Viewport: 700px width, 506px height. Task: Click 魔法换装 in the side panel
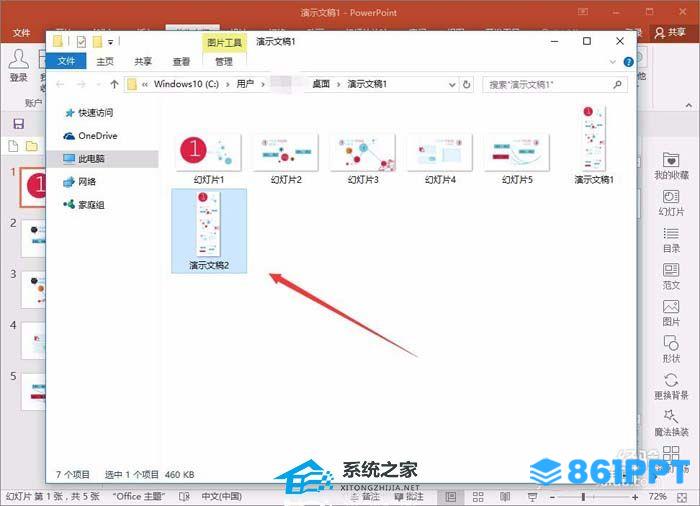click(x=671, y=423)
